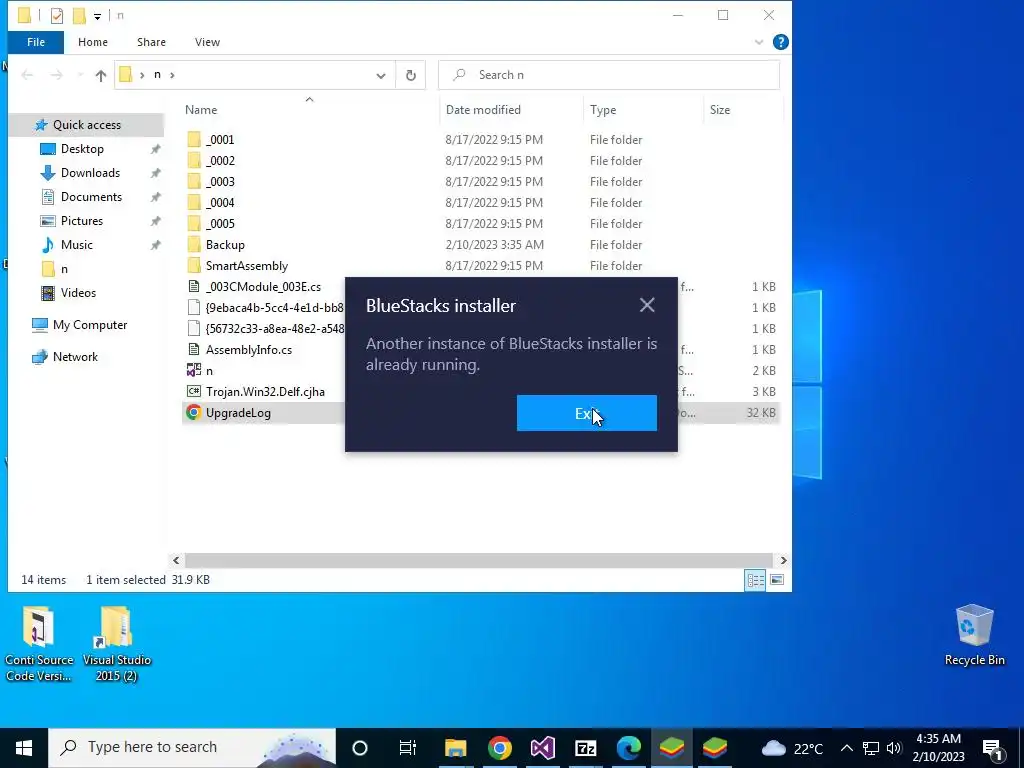The height and width of the screenshot is (768, 1024).
Task: Refresh the current folder
Action: (411, 75)
